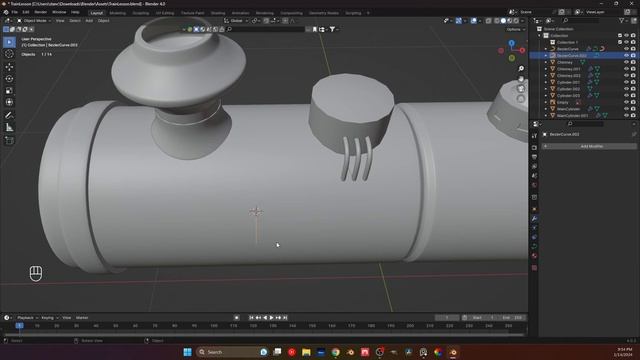Click the Start frame field in timeline

(x=483, y=318)
